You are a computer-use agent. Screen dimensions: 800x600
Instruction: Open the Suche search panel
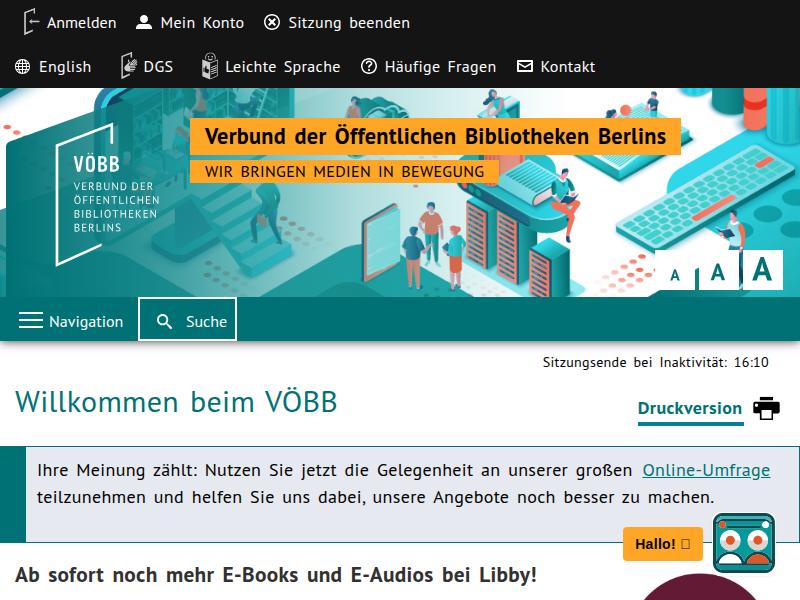click(187, 319)
